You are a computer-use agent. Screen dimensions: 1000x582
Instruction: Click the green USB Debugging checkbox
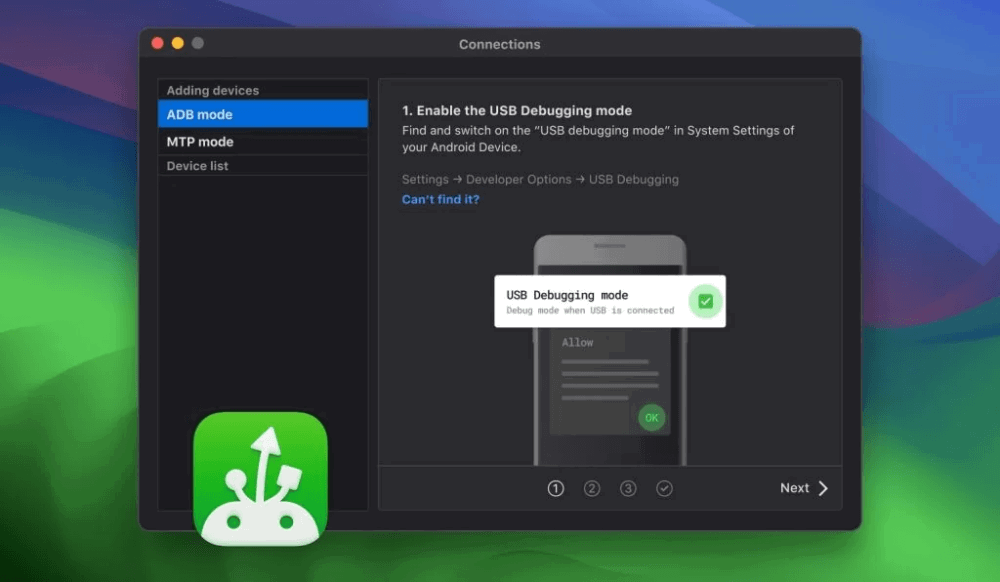point(705,302)
